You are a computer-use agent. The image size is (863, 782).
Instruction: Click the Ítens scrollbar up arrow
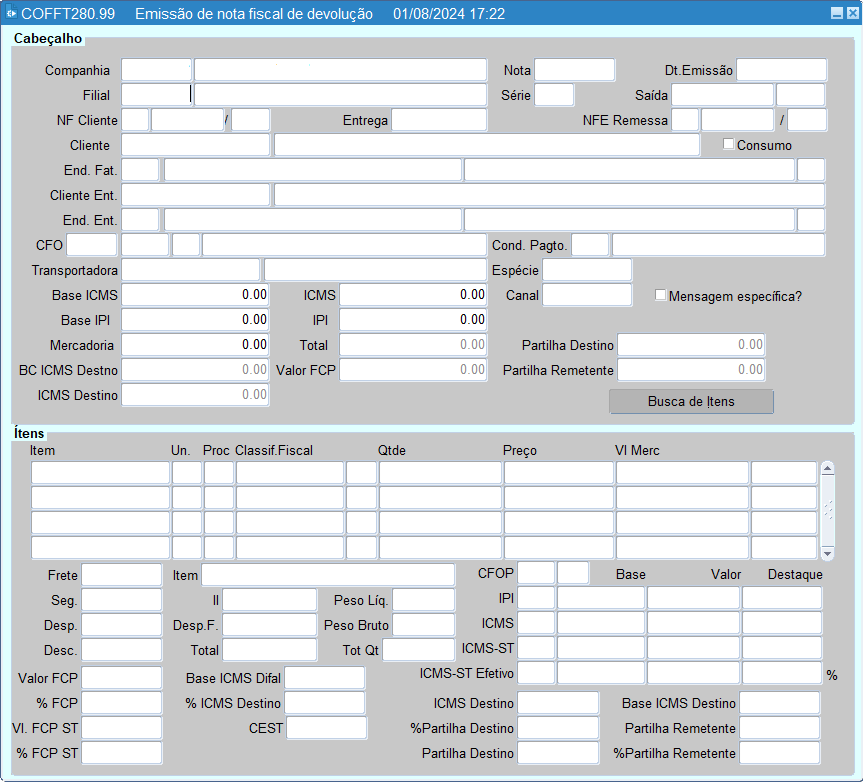pyautogui.click(x=827, y=468)
